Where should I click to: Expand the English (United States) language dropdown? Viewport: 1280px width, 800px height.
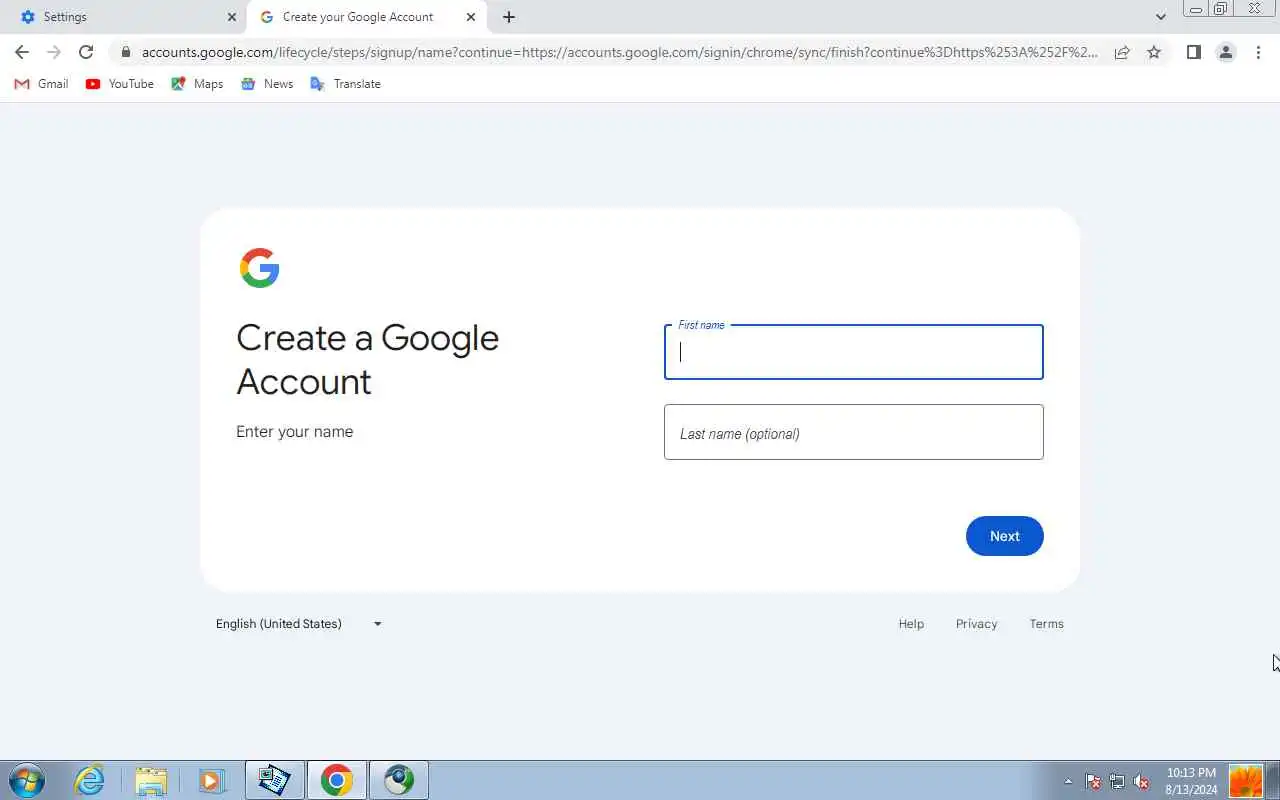pyautogui.click(x=298, y=624)
